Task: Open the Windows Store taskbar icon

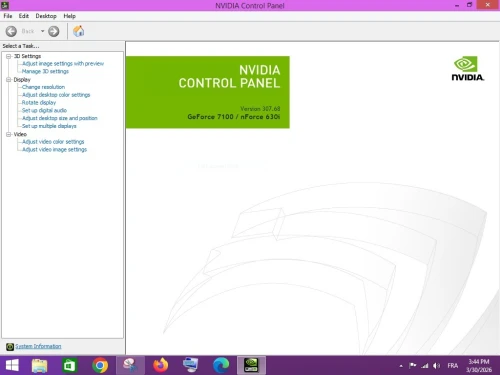Action: coord(70,365)
